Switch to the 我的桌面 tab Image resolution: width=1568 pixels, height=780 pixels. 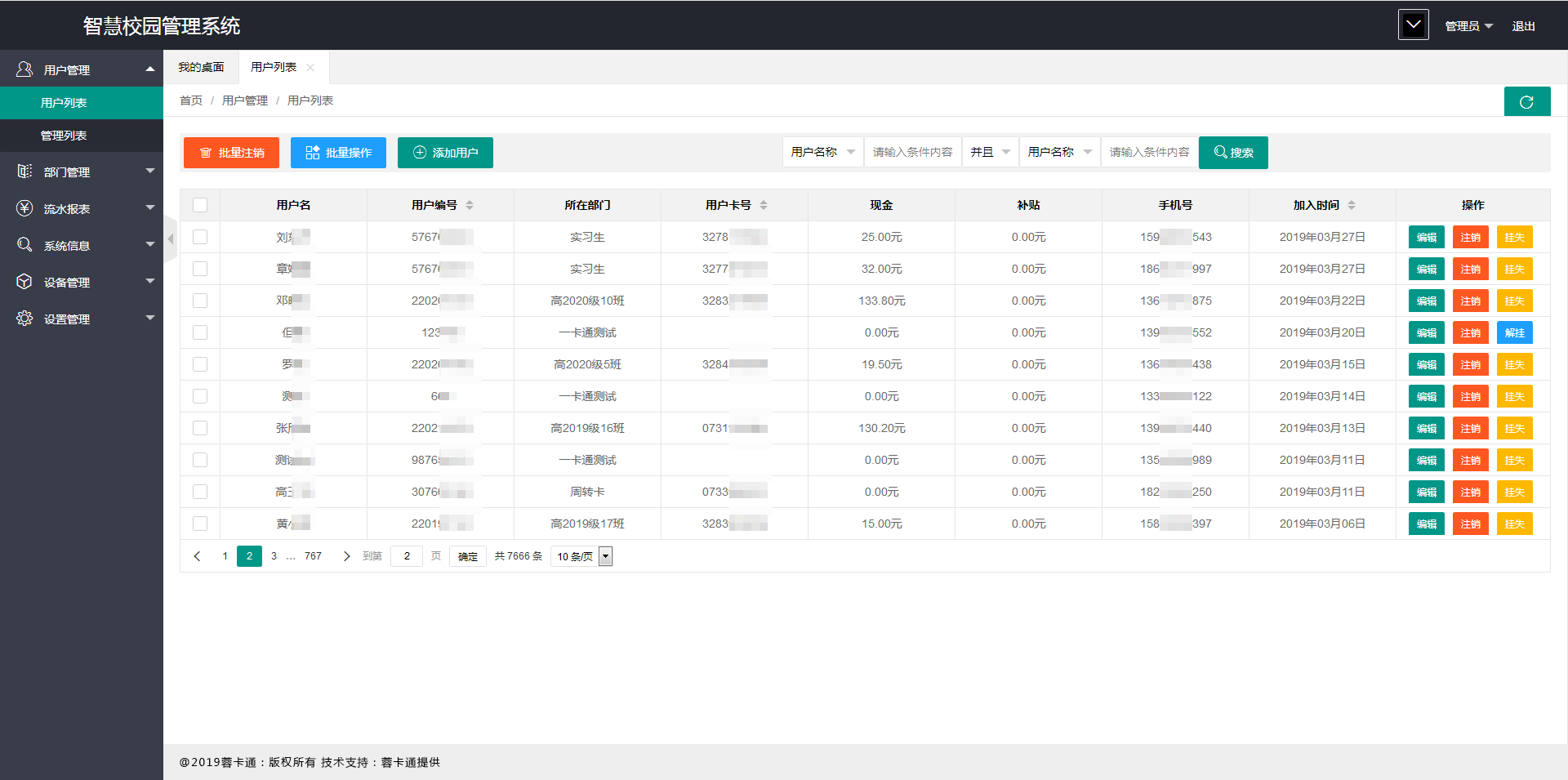[201, 67]
